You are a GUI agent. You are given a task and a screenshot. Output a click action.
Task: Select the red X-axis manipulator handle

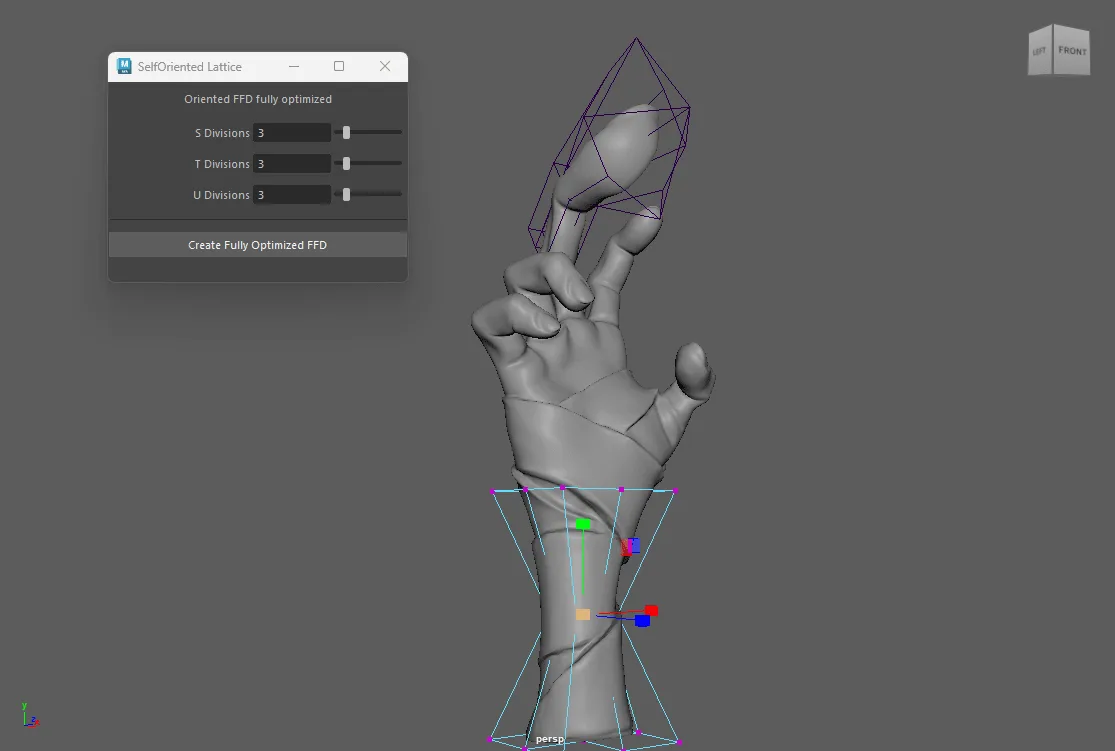coord(651,610)
